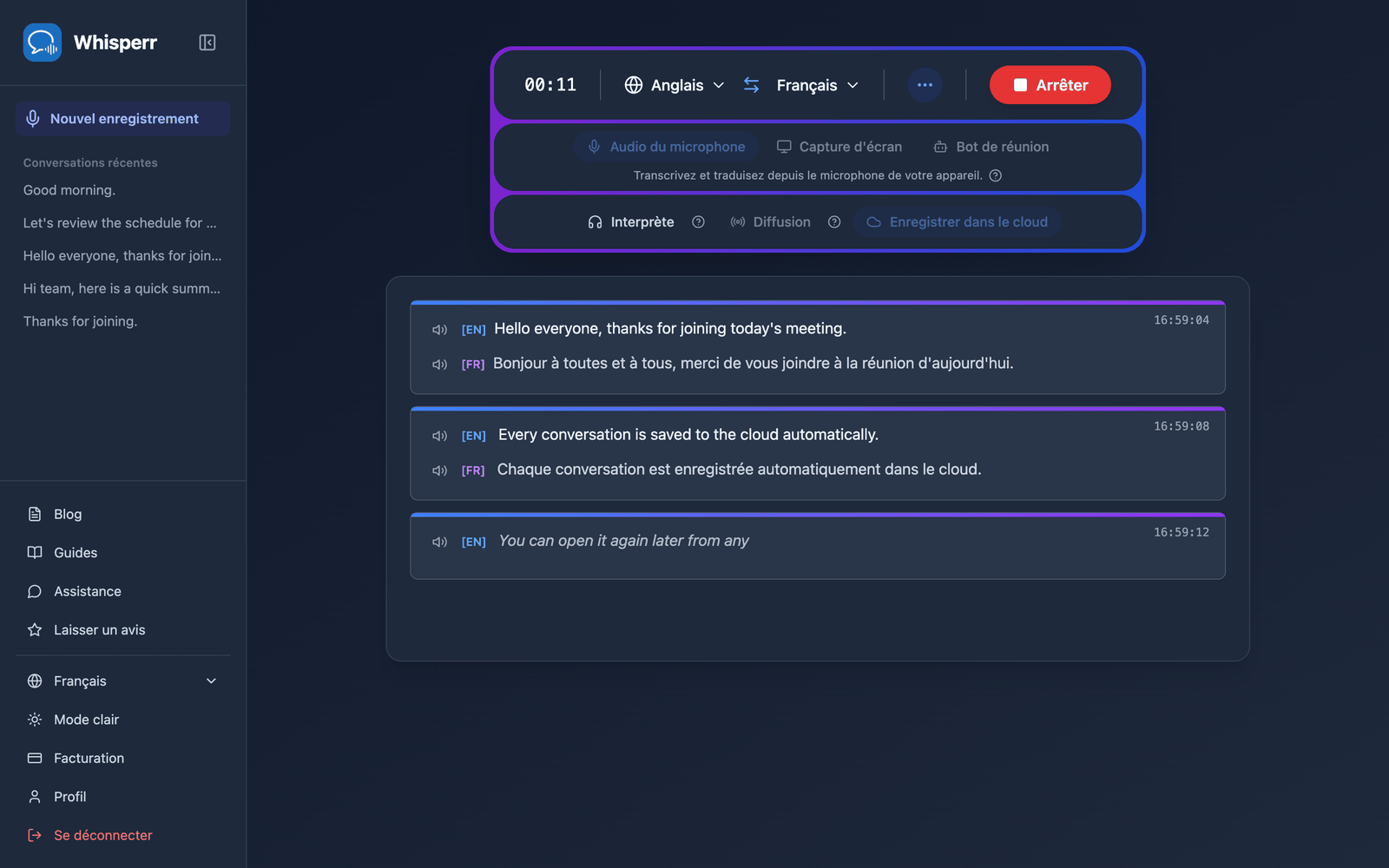Click the logout arrow icon
The height and width of the screenshot is (868, 1389).
(35, 835)
